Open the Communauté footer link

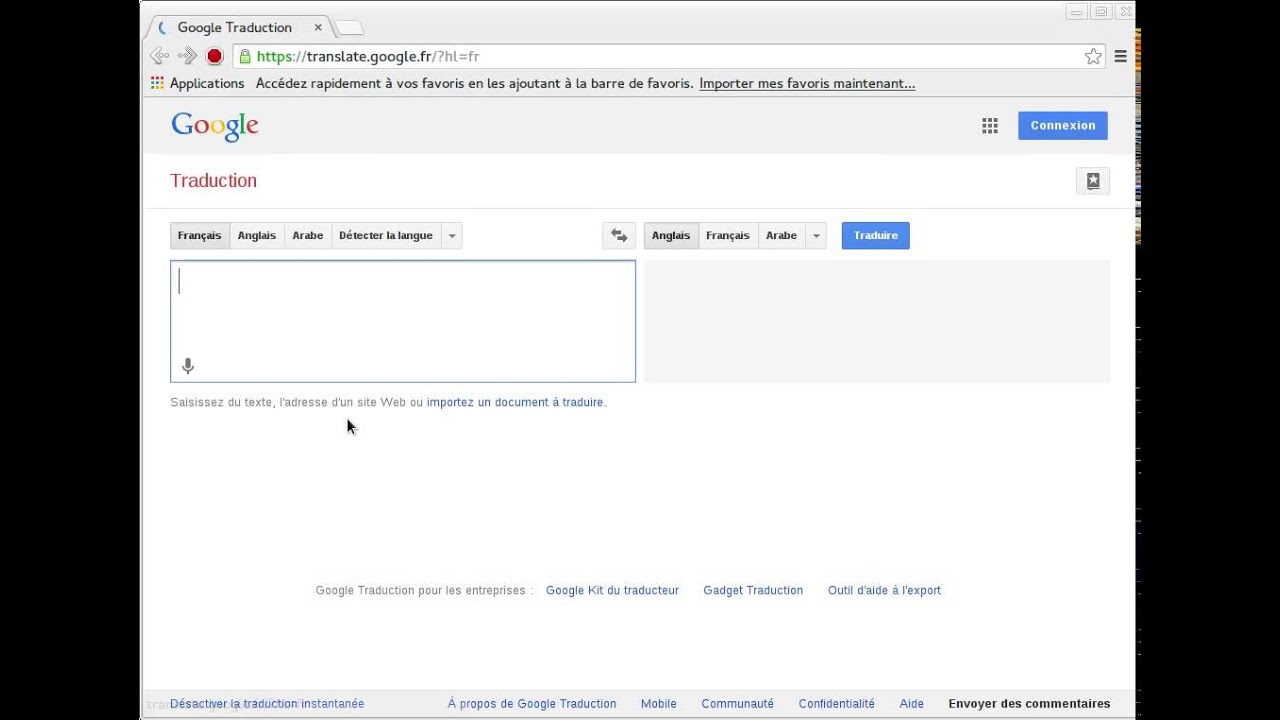pyautogui.click(x=738, y=703)
